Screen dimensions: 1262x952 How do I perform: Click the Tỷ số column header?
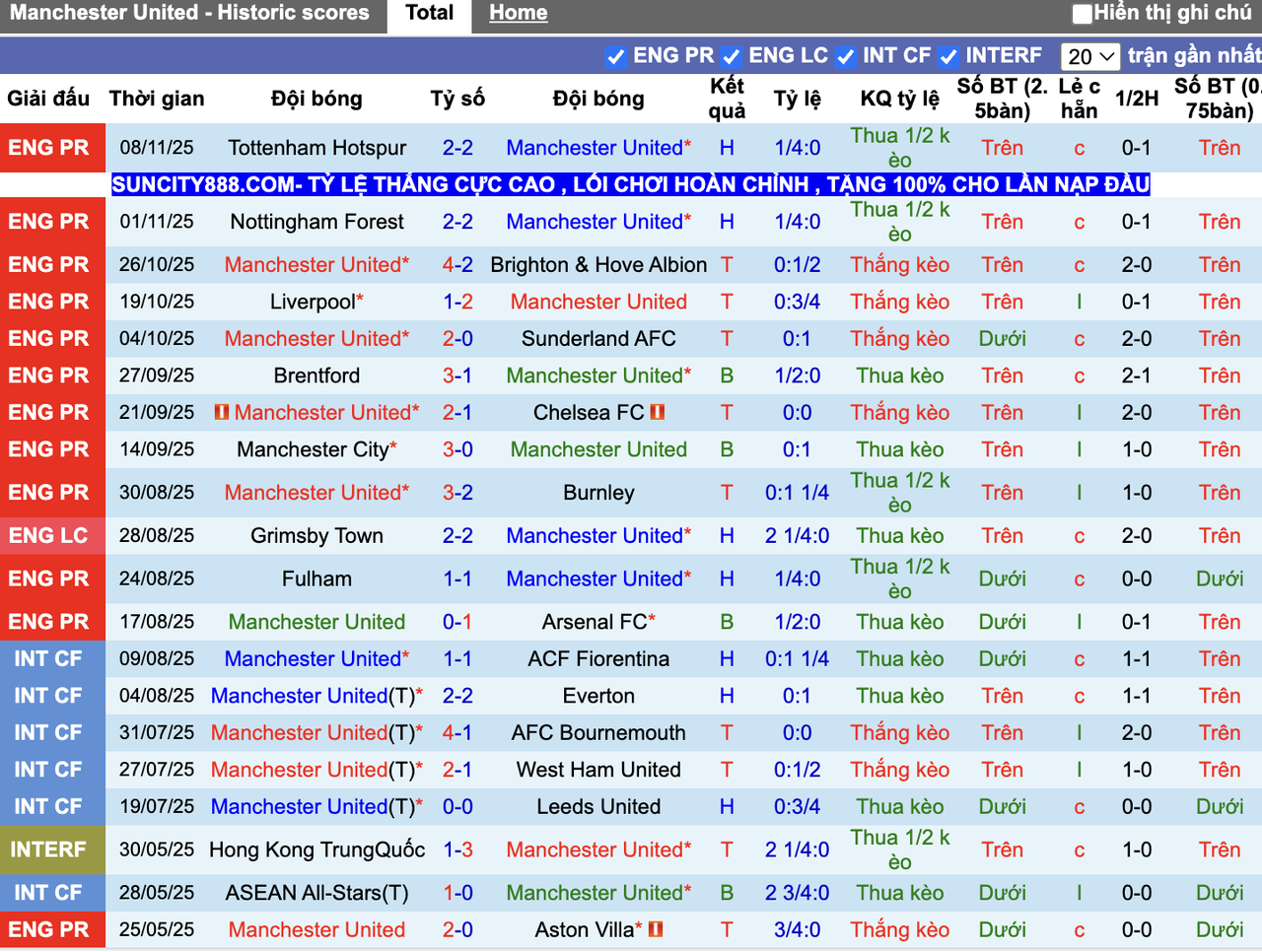click(457, 99)
